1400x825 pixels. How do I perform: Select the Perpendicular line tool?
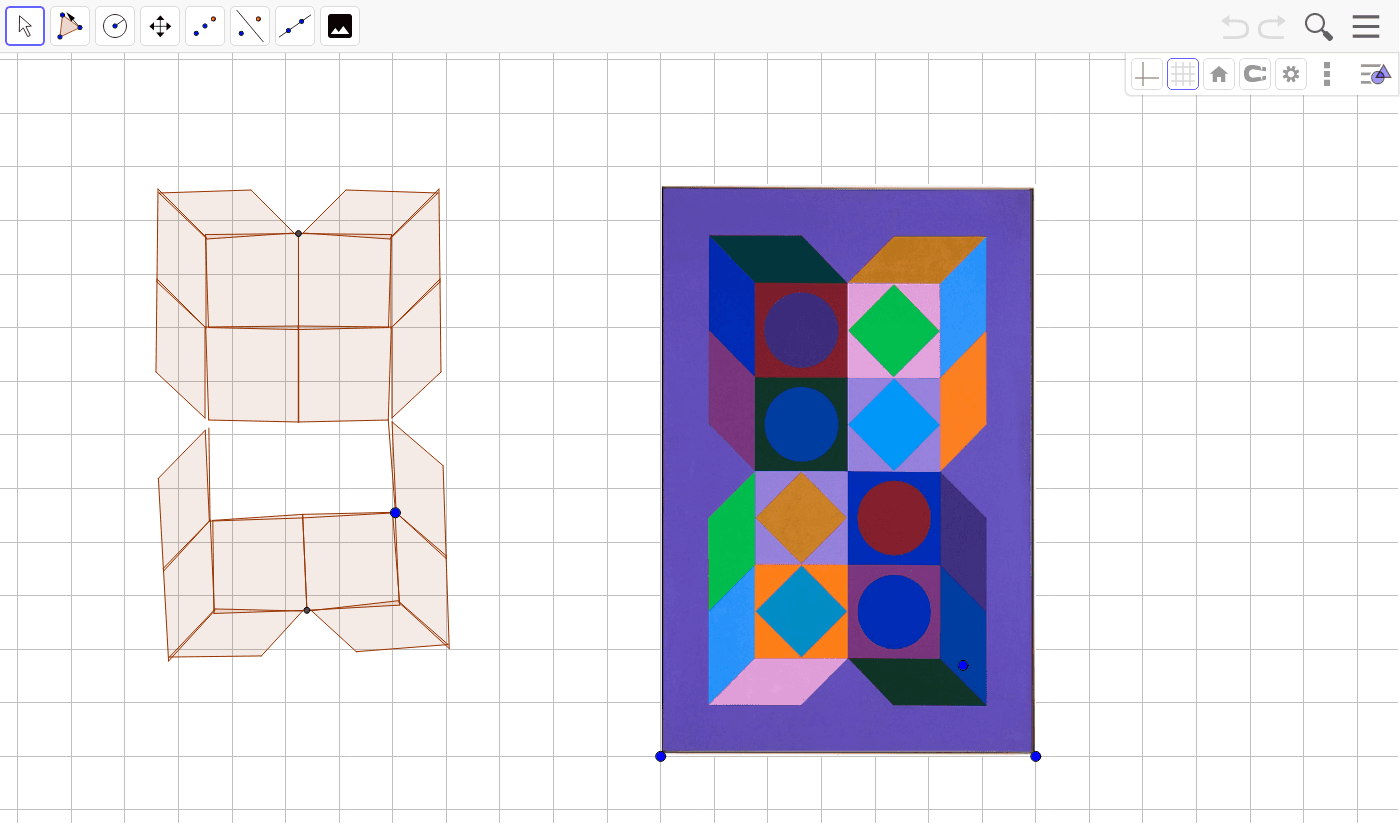(x=250, y=26)
